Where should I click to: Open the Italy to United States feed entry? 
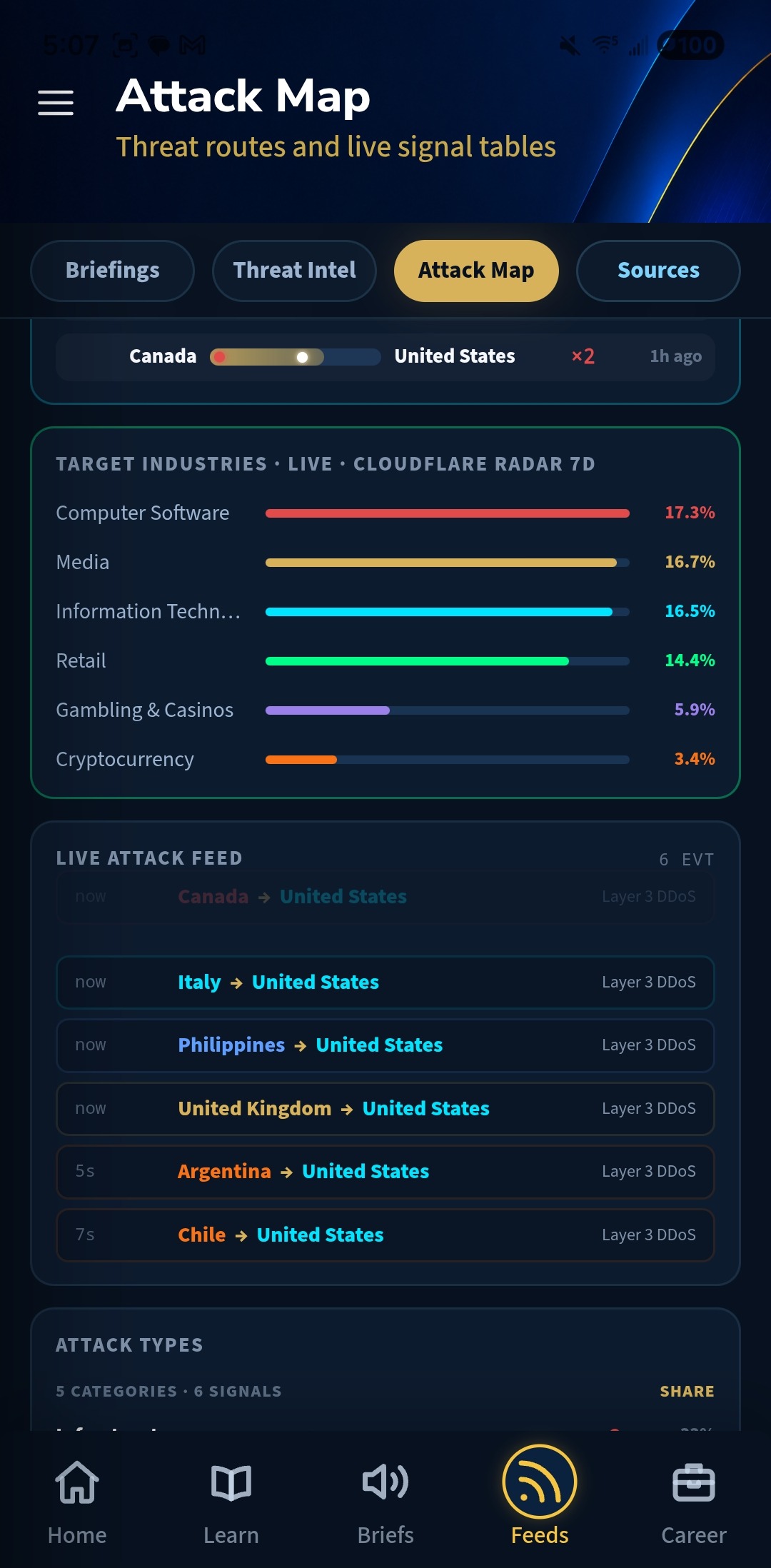[x=385, y=982]
